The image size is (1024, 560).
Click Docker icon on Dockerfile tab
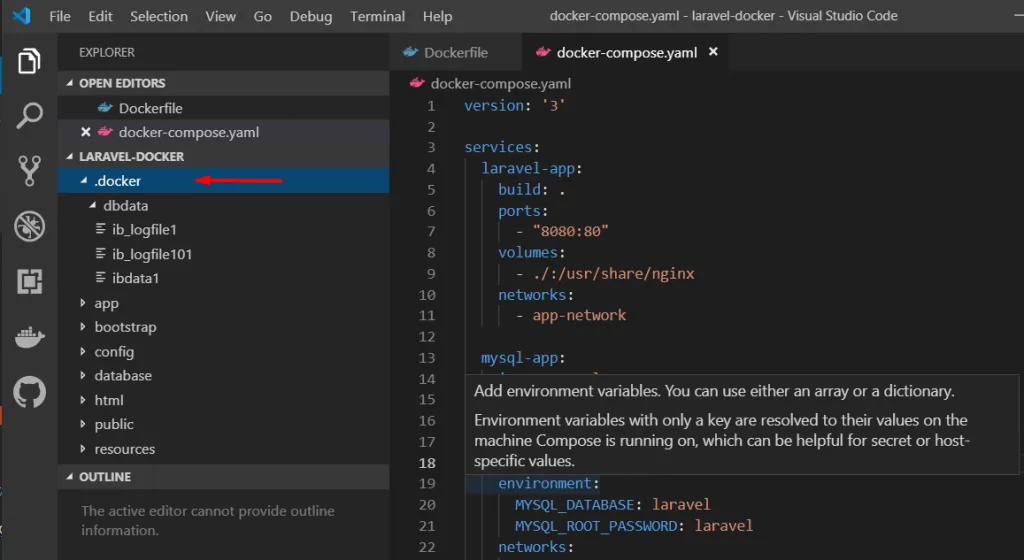coord(410,52)
